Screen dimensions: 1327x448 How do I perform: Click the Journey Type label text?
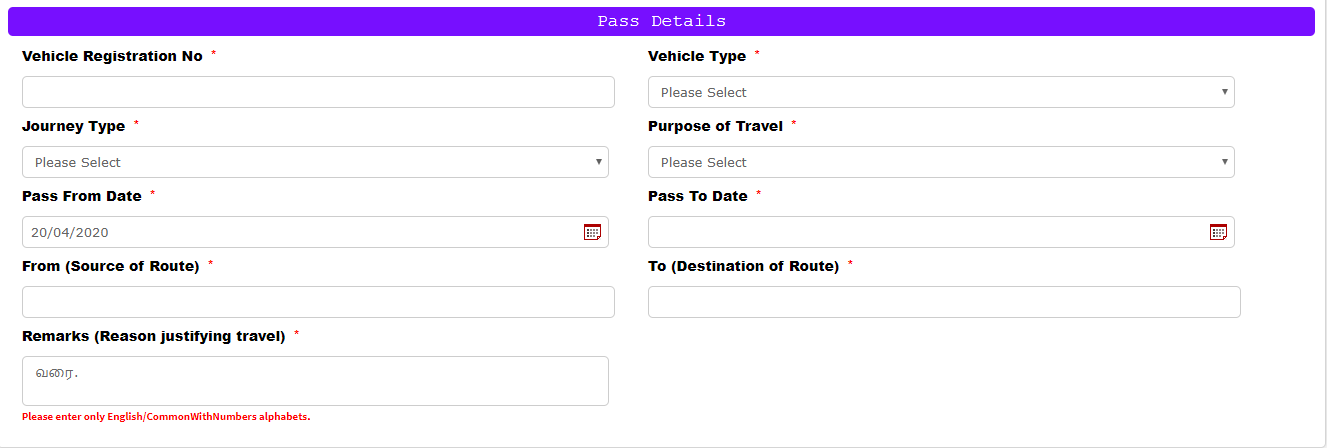tap(74, 126)
